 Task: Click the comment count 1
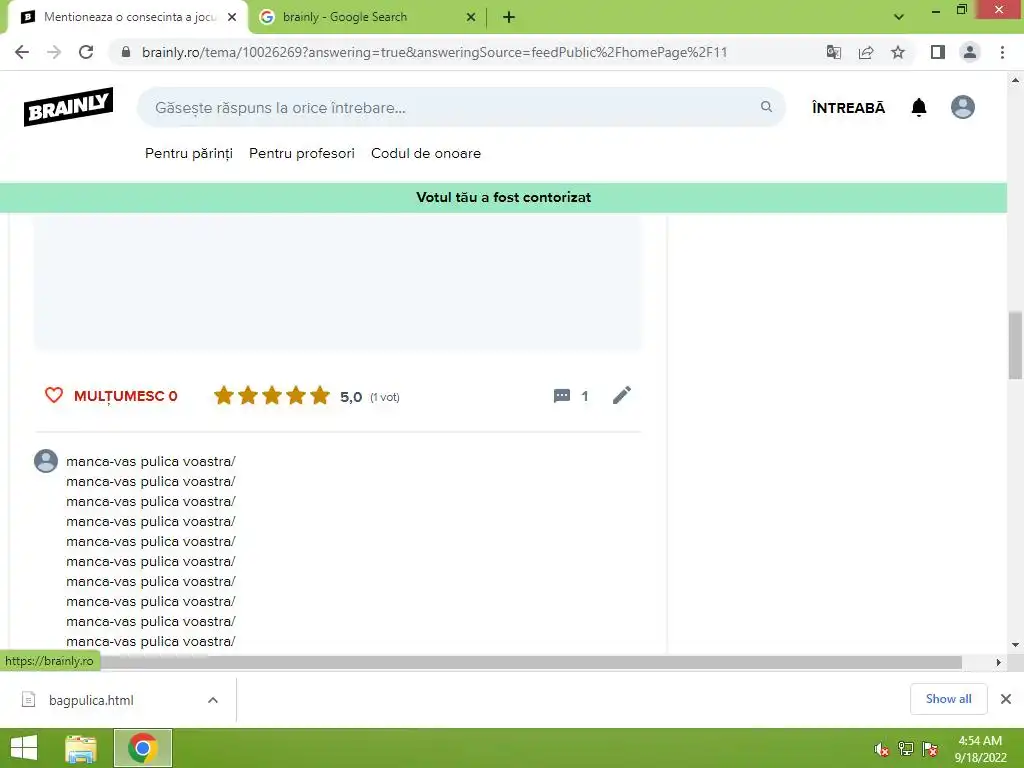tap(584, 396)
